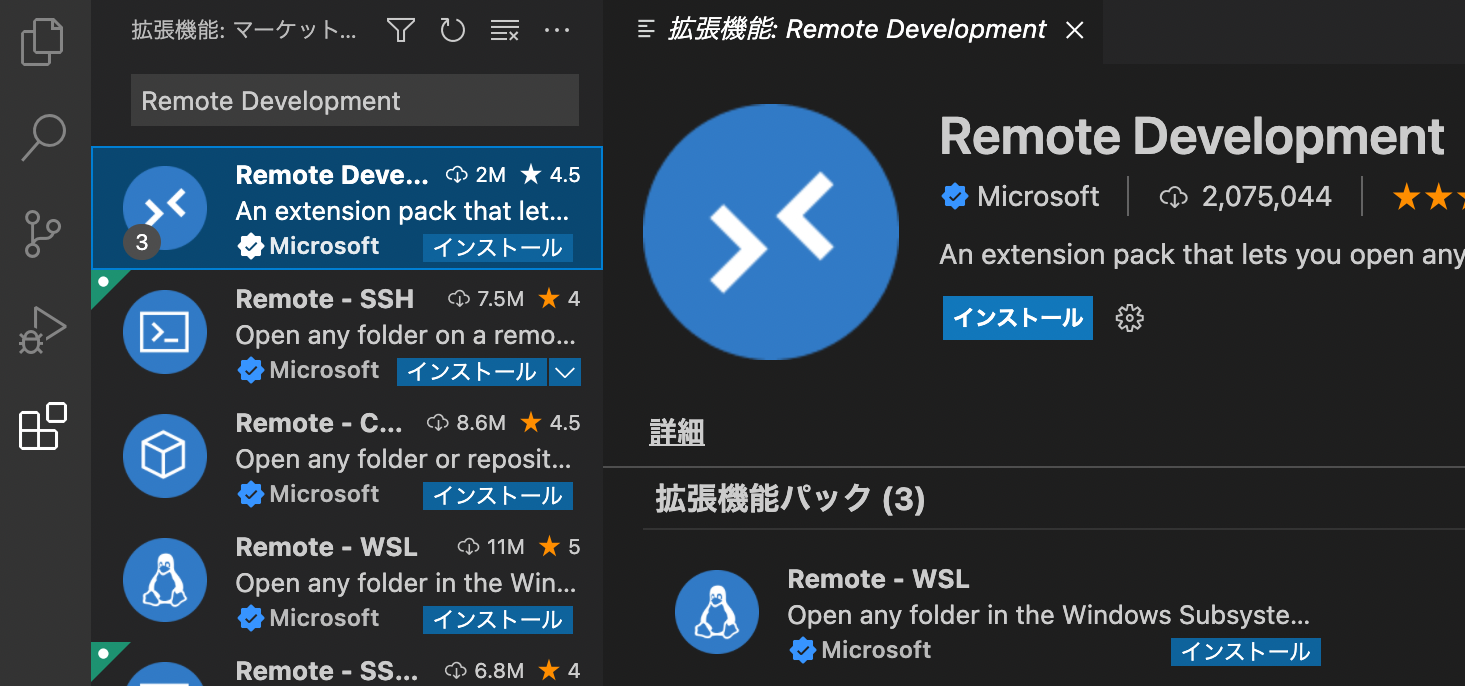The width and height of the screenshot is (1465, 686).
Task: Click the description 'An extension pack that lets you open'
Action: click(x=1202, y=255)
